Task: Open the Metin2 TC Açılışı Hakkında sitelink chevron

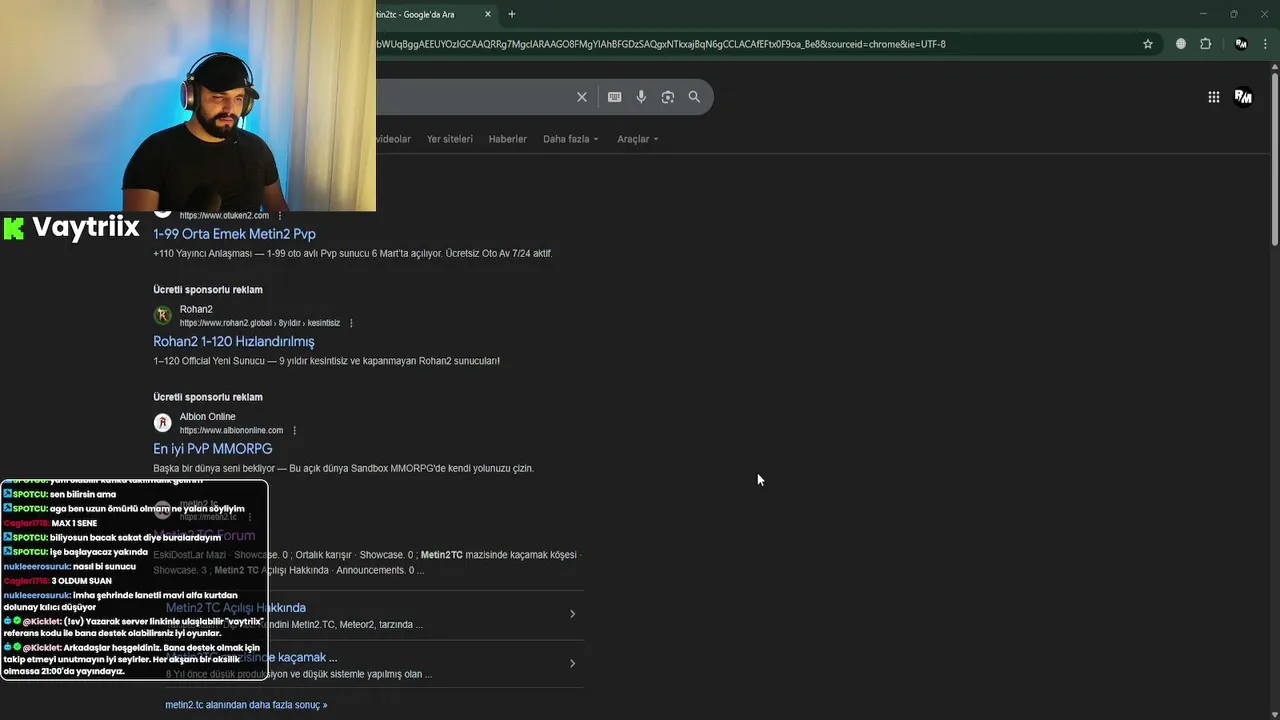Action: [572, 614]
